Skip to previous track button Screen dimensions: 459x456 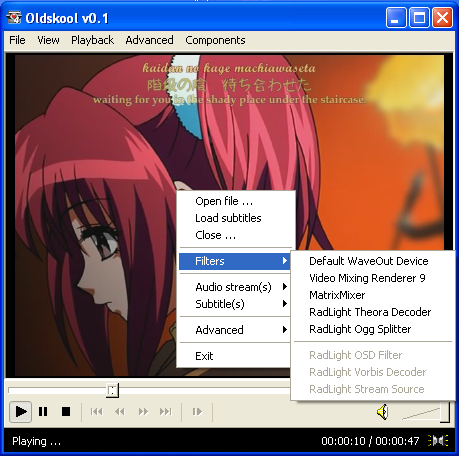click(x=97, y=412)
